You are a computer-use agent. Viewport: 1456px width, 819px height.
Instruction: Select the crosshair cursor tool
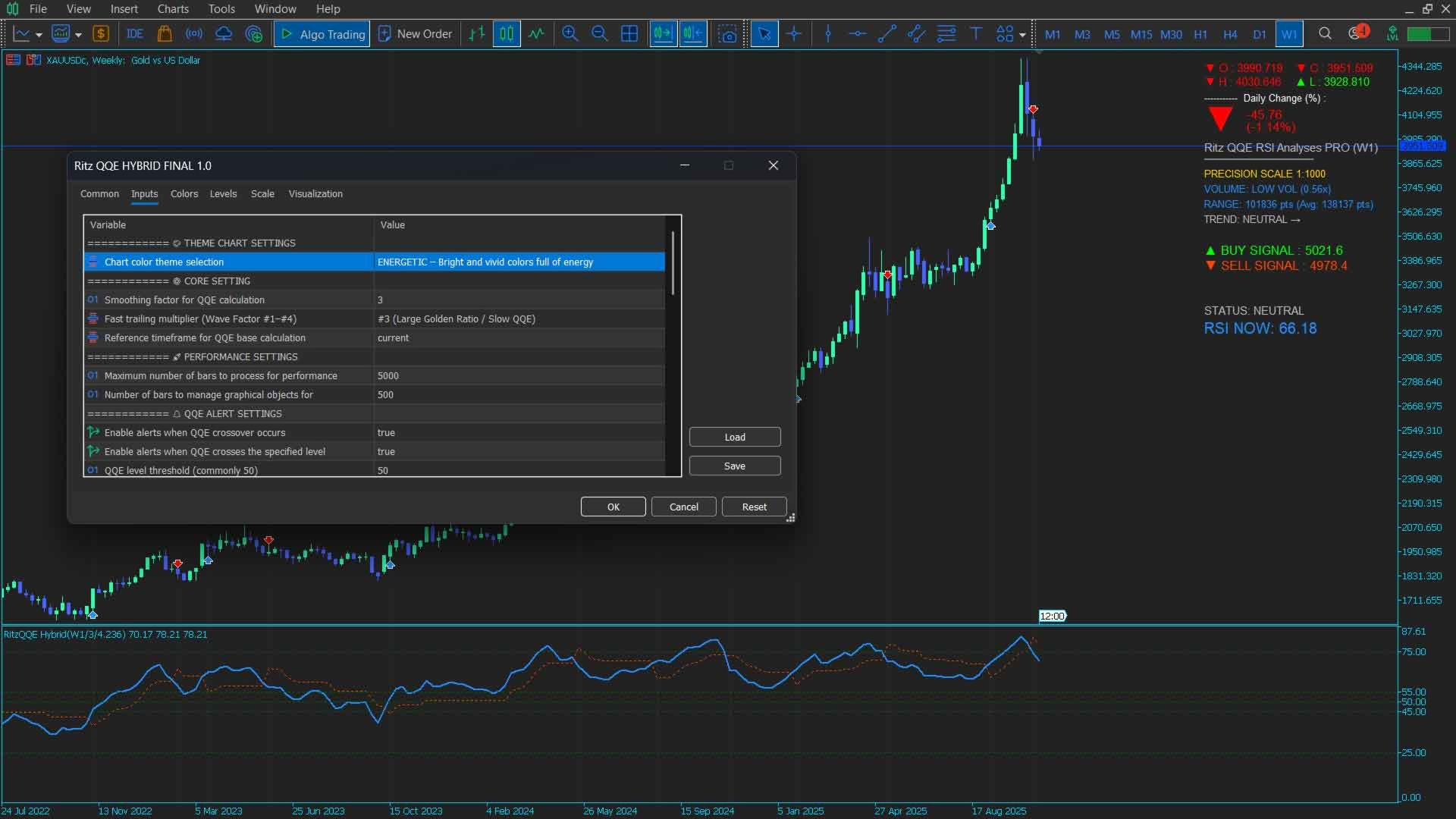794,34
